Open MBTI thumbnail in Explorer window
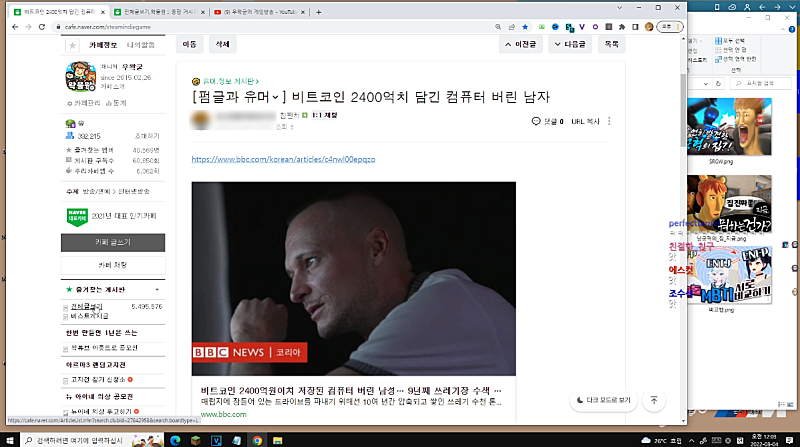Image resolution: width=800 pixels, height=447 pixels. [729, 275]
